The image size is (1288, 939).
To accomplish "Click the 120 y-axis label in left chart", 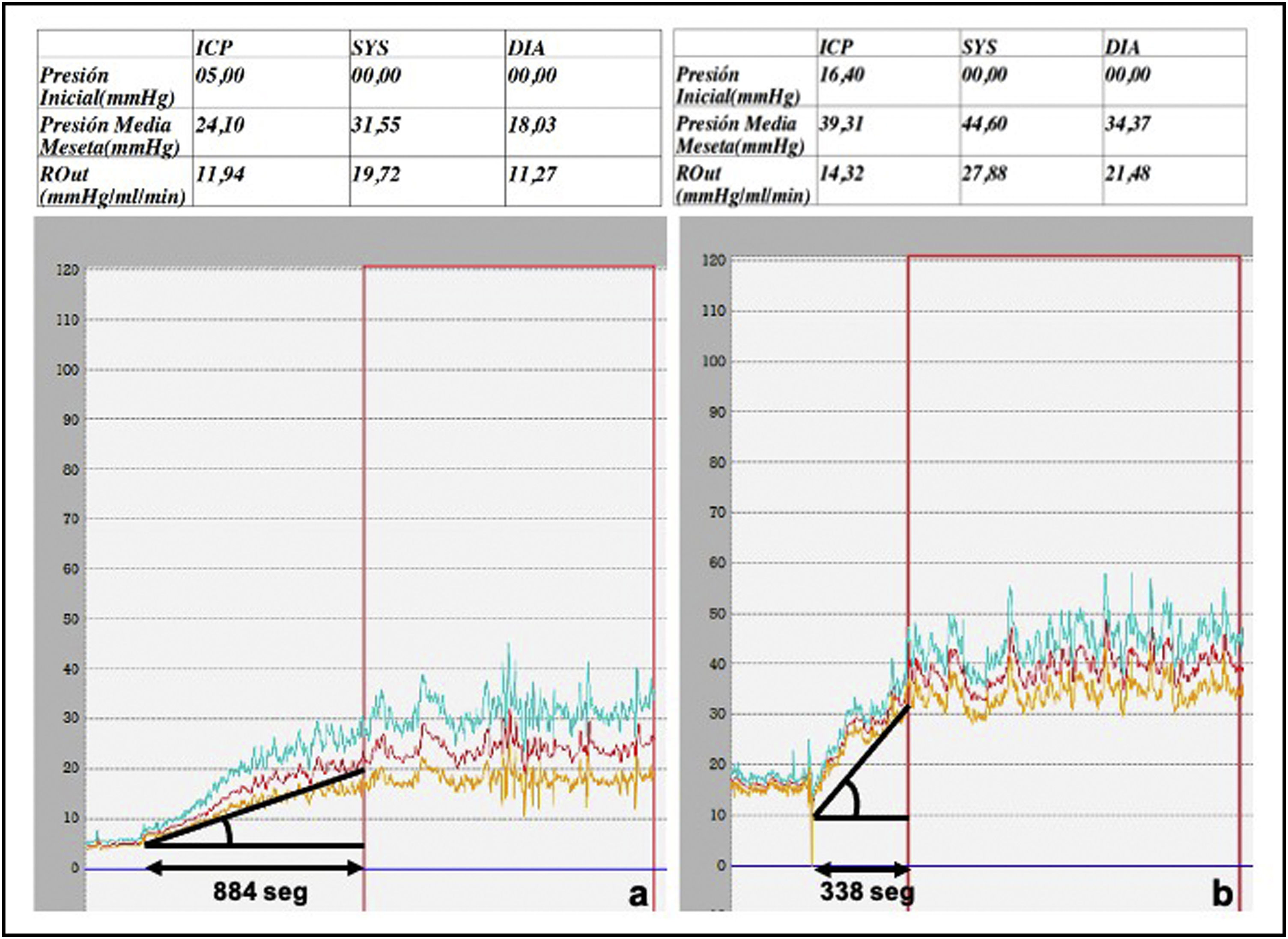I will point(68,270).
